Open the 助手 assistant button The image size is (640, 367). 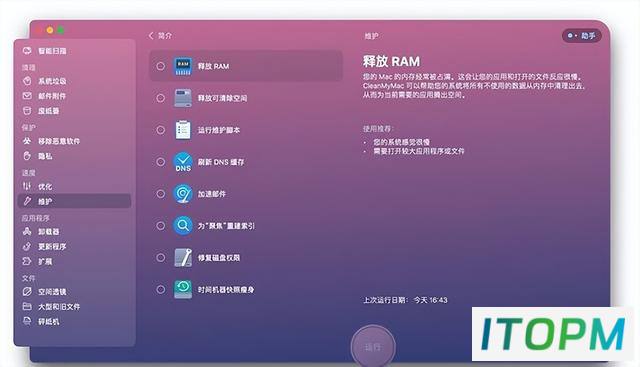(x=582, y=36)
